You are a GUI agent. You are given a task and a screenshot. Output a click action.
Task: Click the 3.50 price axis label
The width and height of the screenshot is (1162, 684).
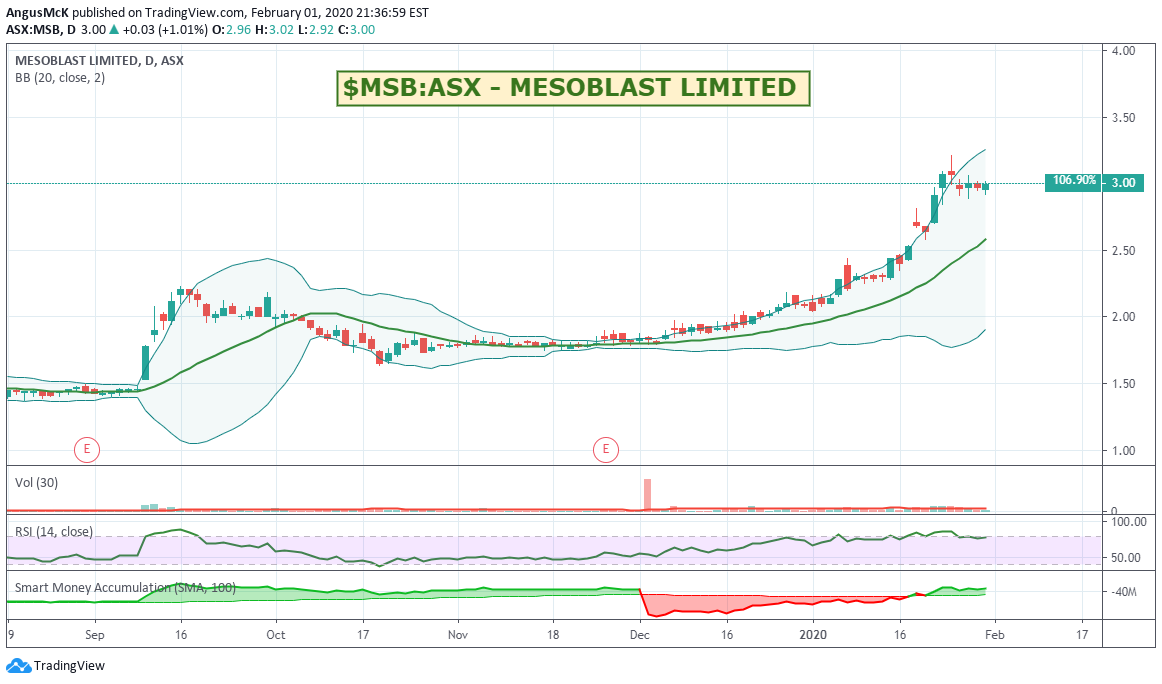pos(1123,117)
